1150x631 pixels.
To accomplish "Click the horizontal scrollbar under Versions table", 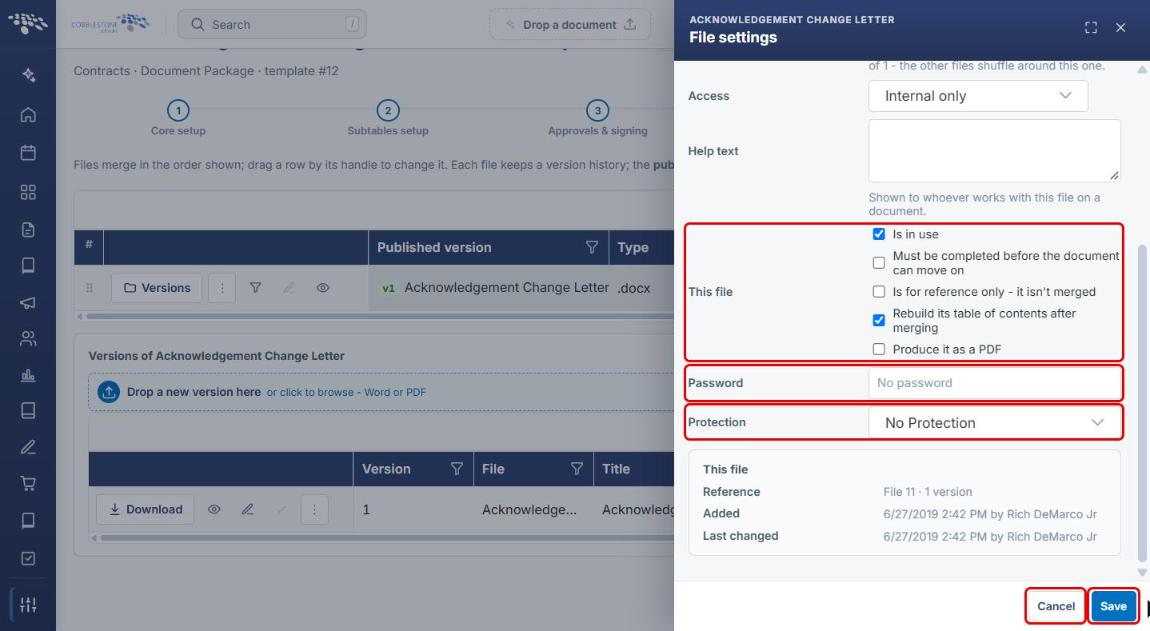I will (x=387, y=538).
